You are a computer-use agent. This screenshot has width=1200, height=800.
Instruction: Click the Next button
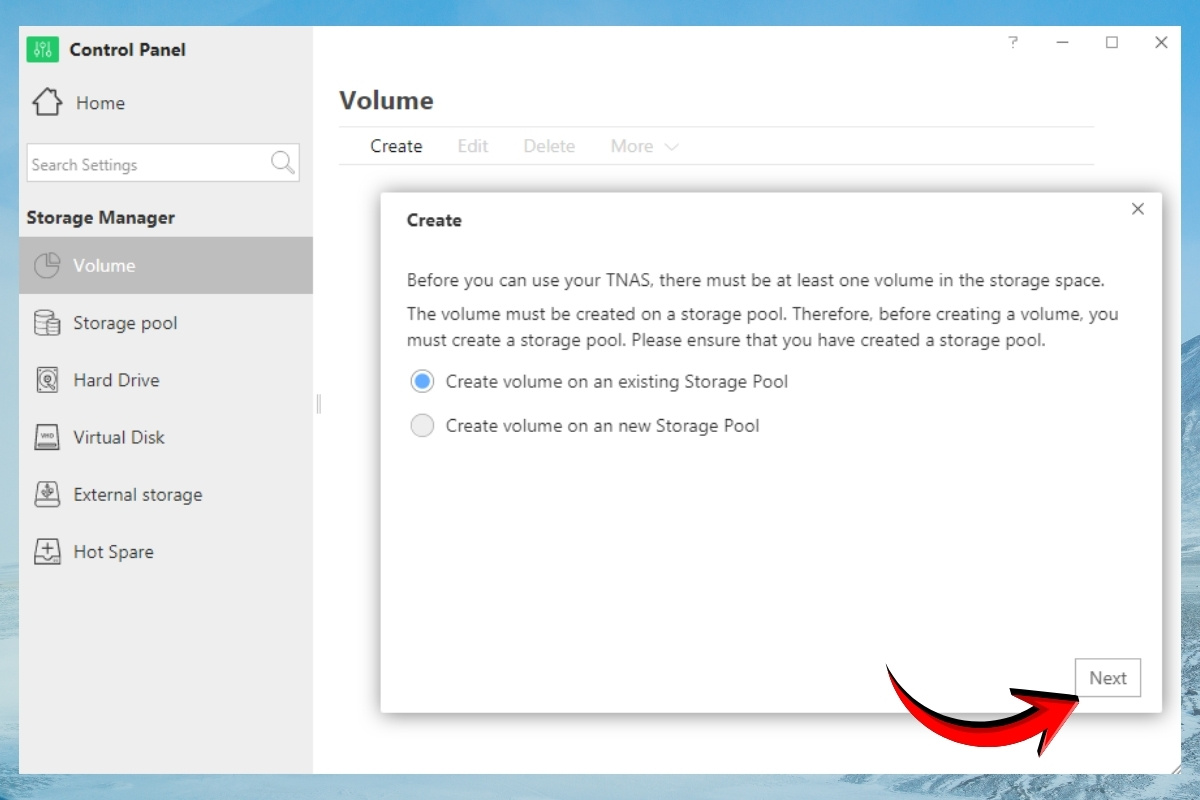1108,678
